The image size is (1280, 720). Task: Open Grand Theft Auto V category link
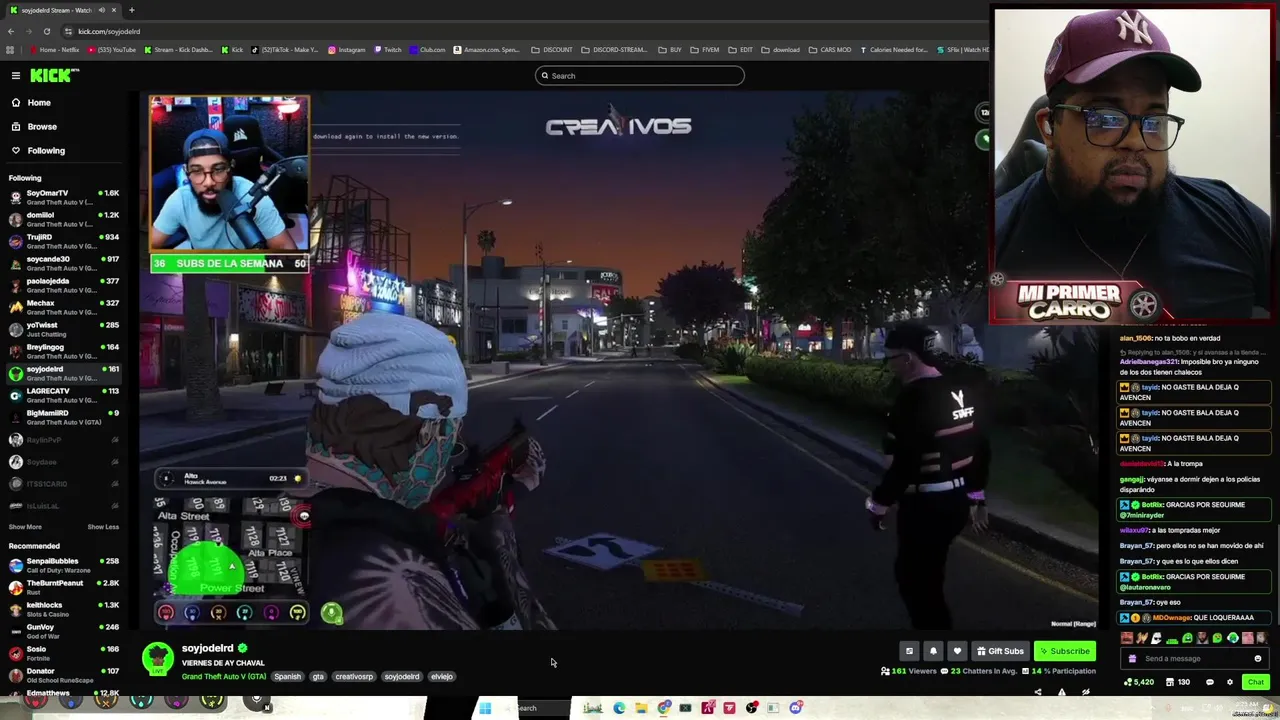(x=224, y=677)
